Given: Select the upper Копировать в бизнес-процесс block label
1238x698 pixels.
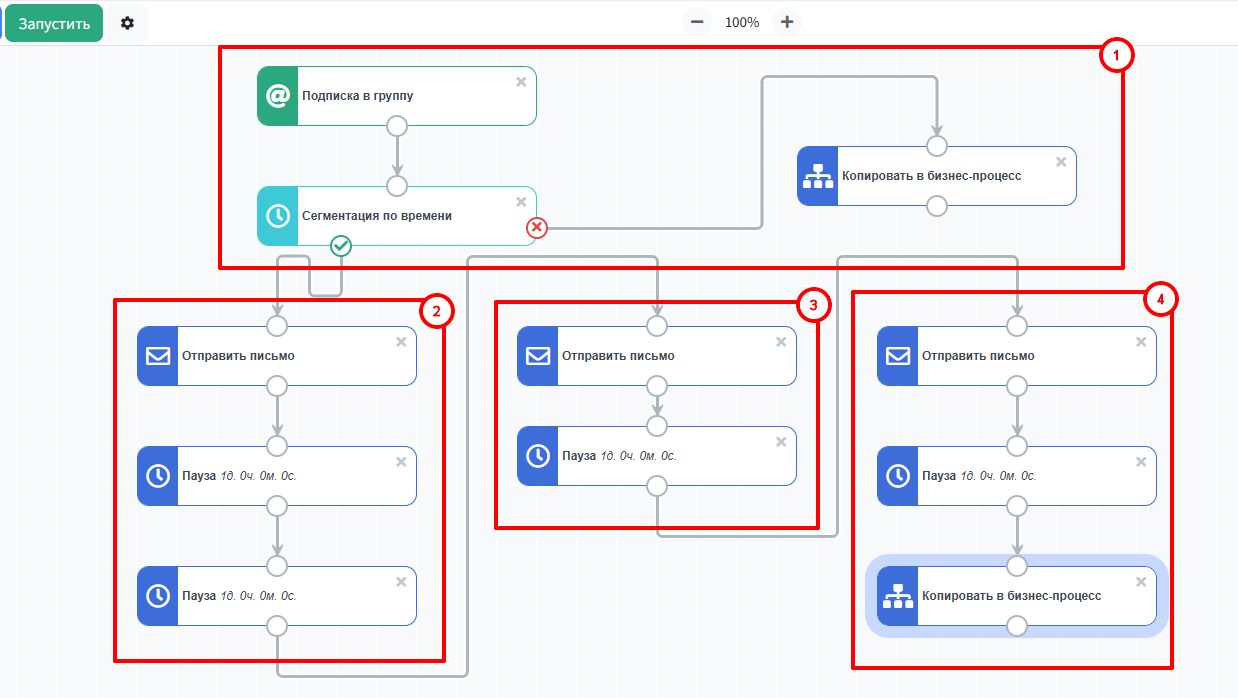Looking at the screenshot, I should tap(932, 176).
